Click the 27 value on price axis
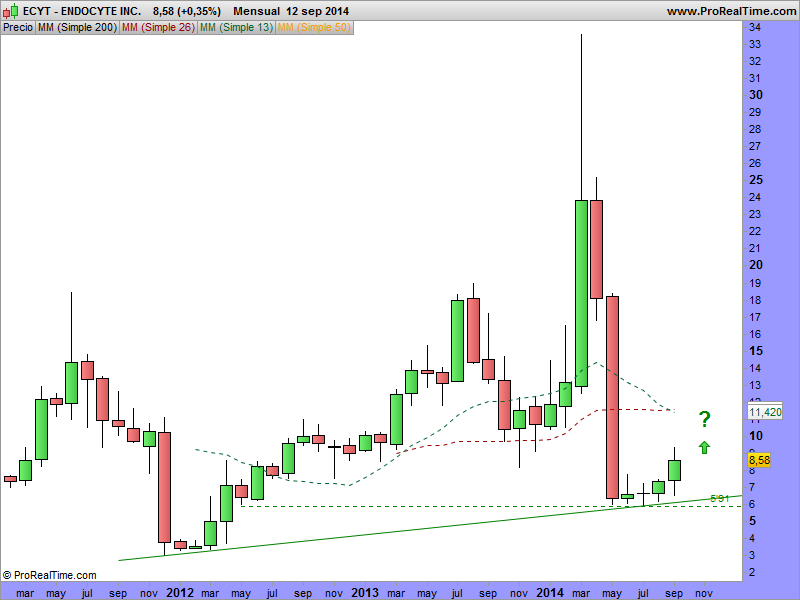Screen dimensions: 800x600 point(755,146)
